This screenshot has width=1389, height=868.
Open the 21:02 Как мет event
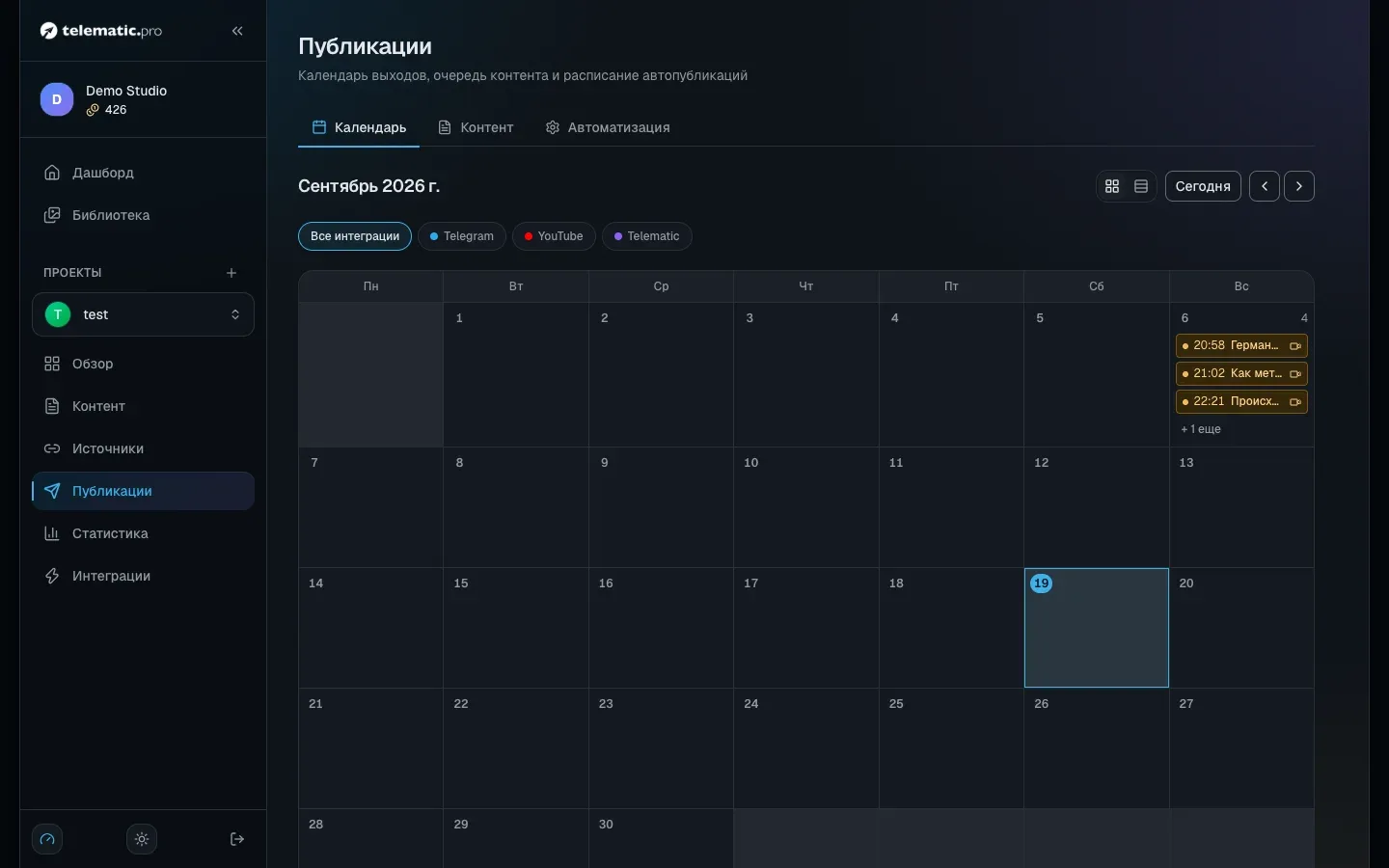[x=1241, y=373]
